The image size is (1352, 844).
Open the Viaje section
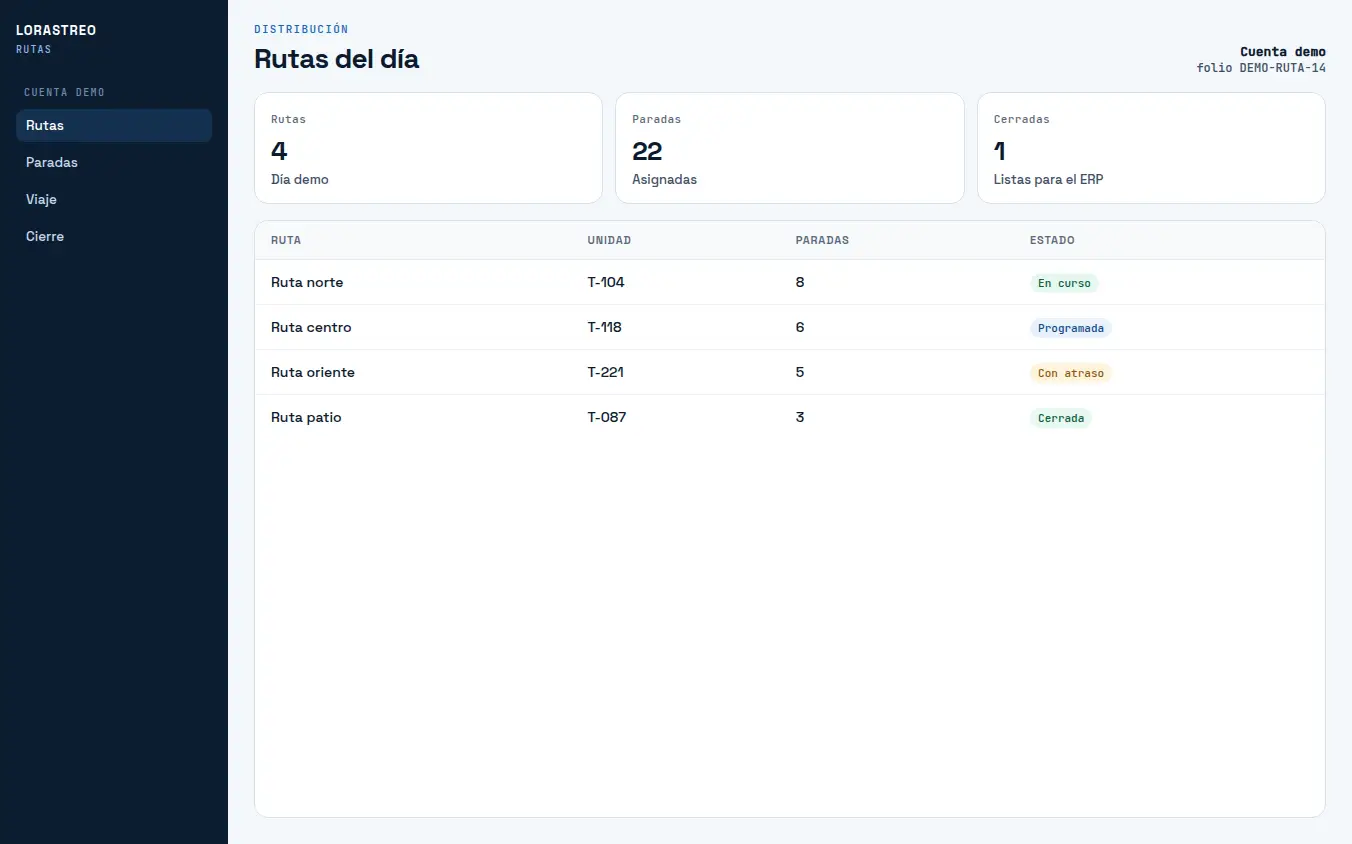pos(114,199)
